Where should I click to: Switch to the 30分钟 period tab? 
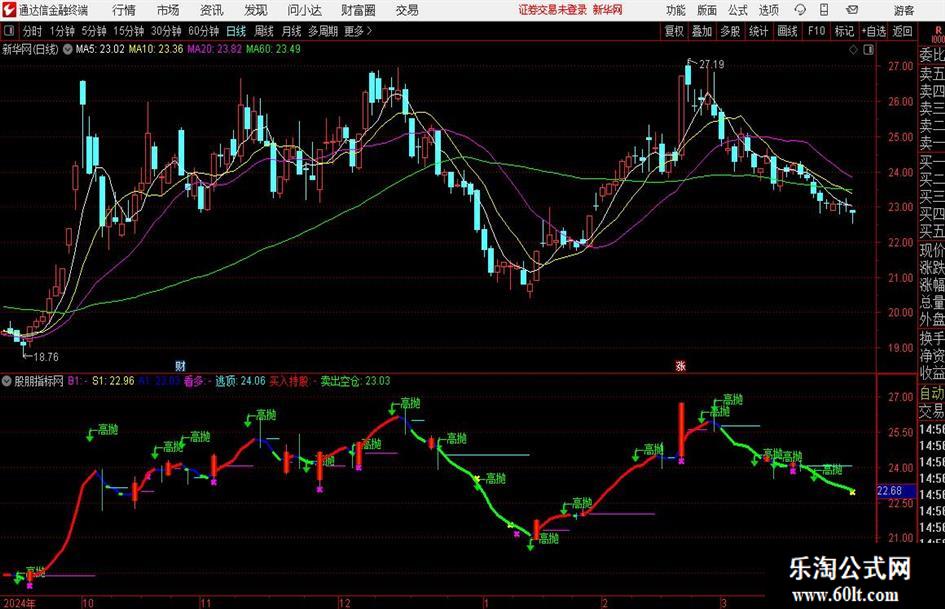[166, 31]
